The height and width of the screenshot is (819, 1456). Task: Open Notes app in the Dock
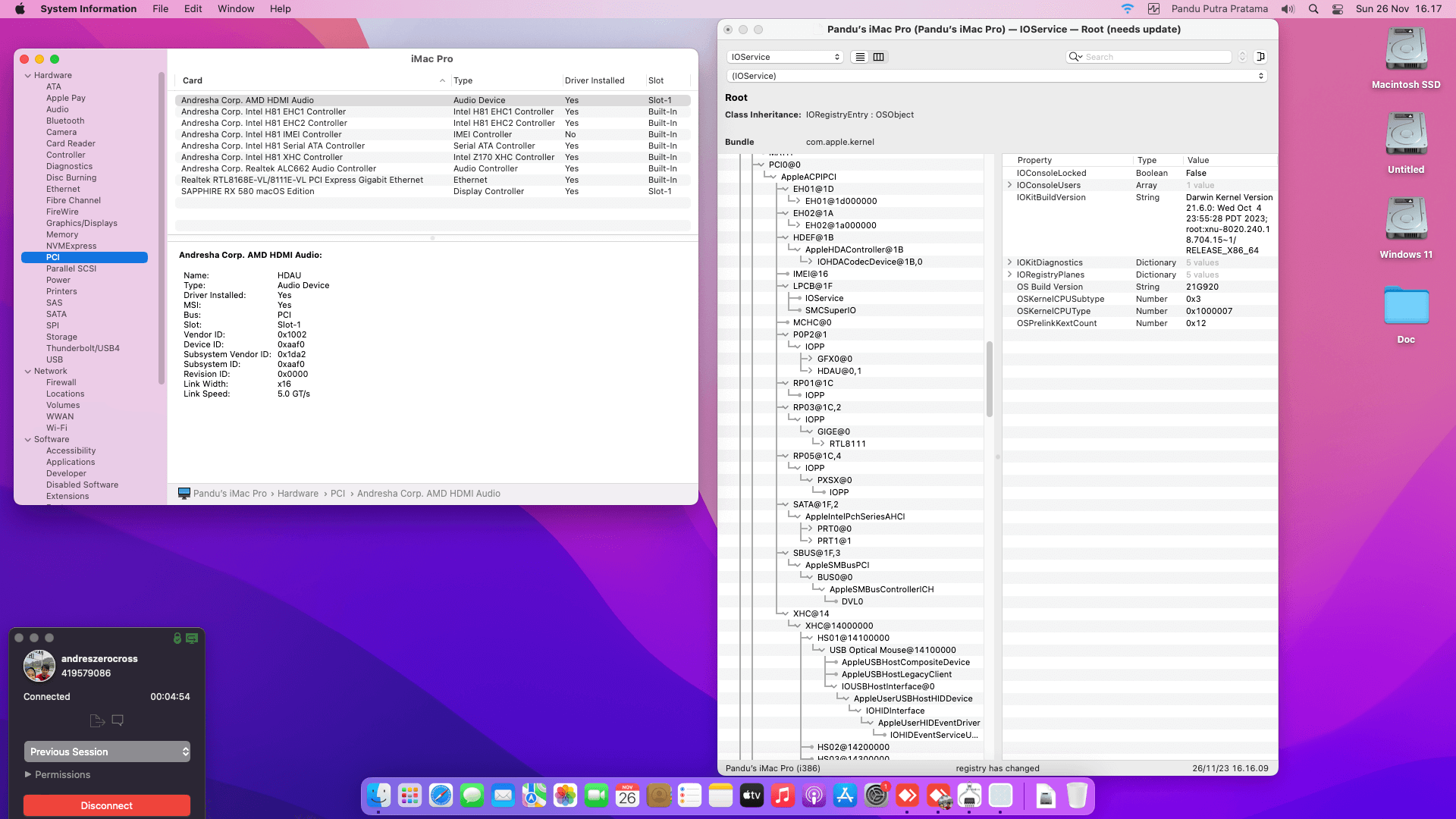click(x=720, y=795)
